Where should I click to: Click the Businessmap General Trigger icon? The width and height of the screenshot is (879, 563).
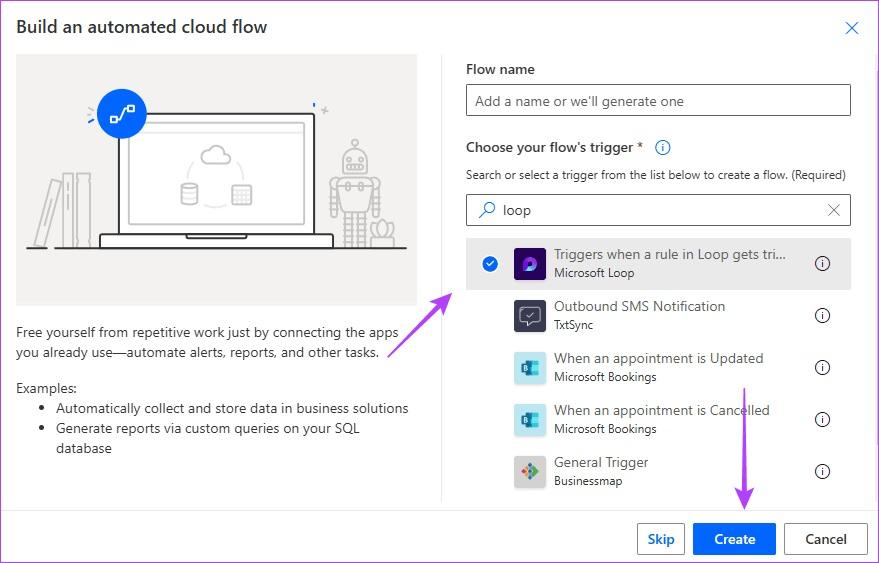(x=530, y=472)
